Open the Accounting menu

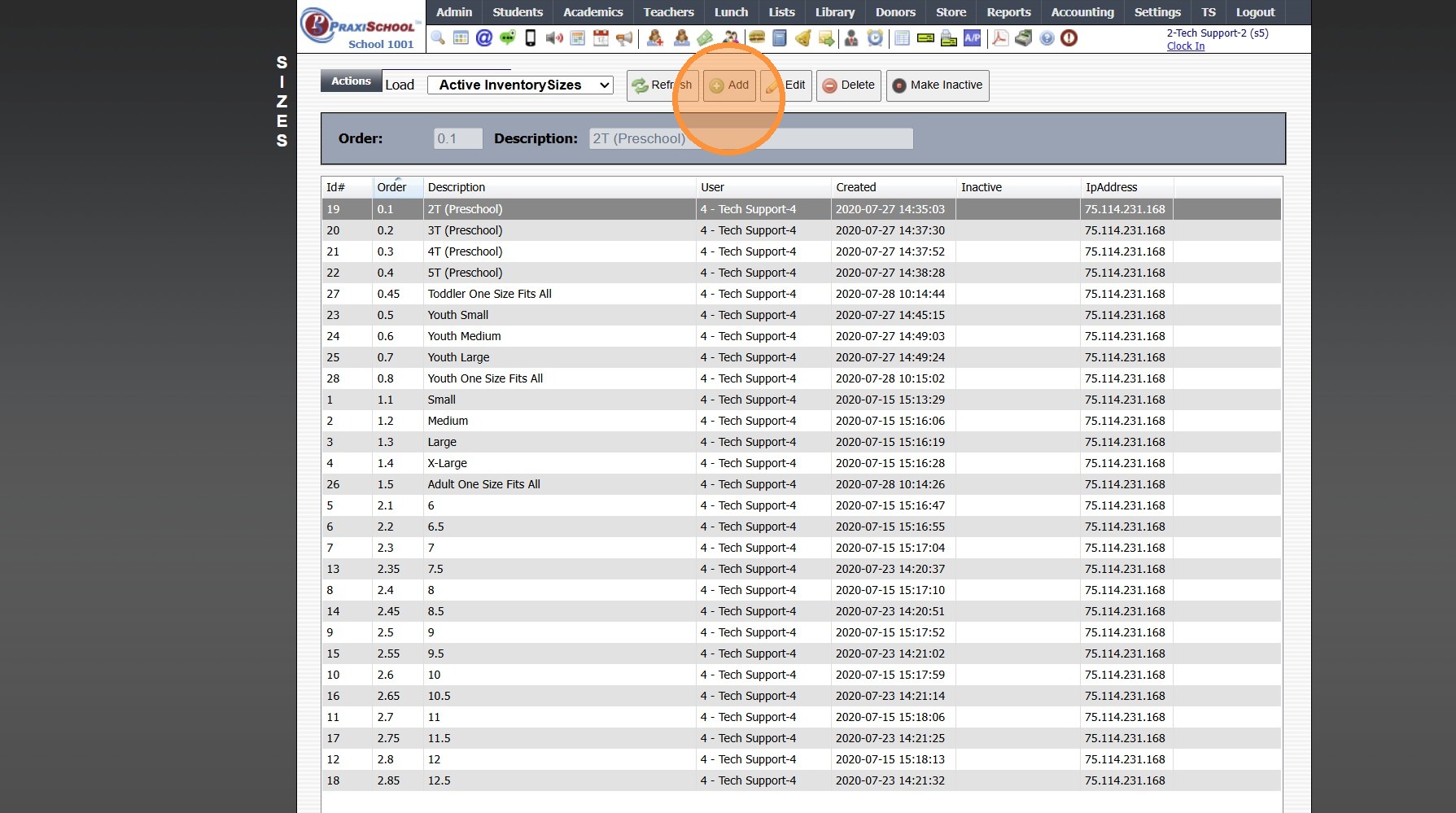(1082, 12)
